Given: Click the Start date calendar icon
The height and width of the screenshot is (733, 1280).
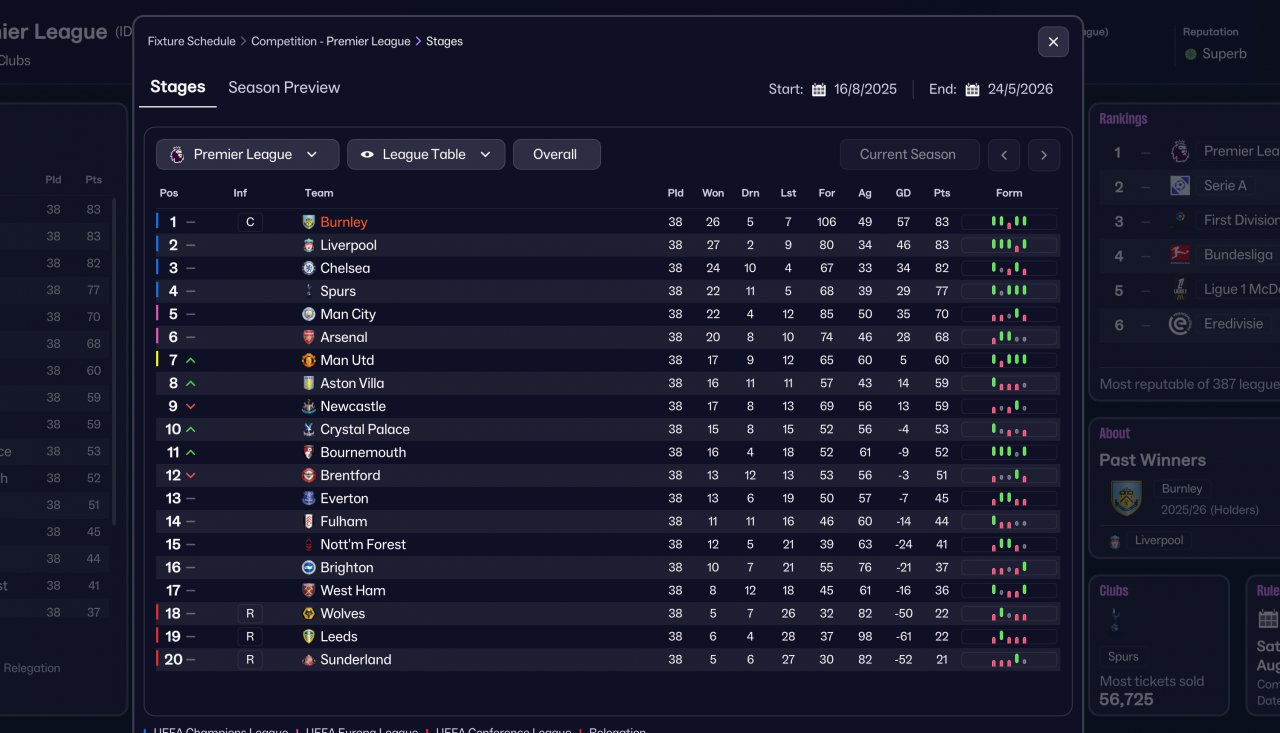Looking at the screenshot, I should [x=819, y=89].
